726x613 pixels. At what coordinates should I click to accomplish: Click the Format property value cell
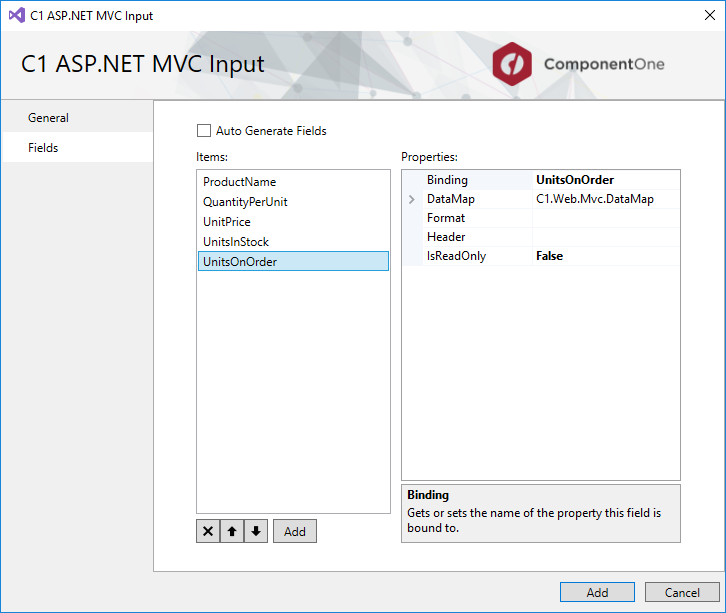tap(605, 218)
